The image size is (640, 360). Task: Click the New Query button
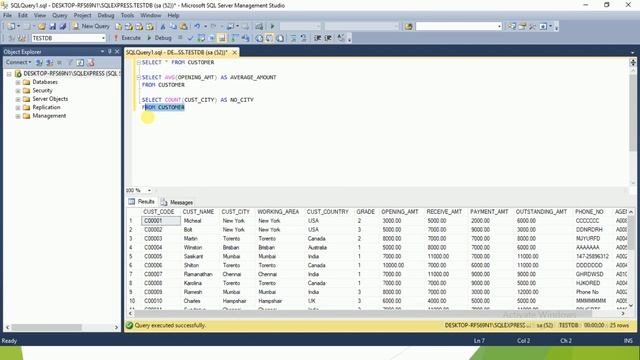pos(91,26)
